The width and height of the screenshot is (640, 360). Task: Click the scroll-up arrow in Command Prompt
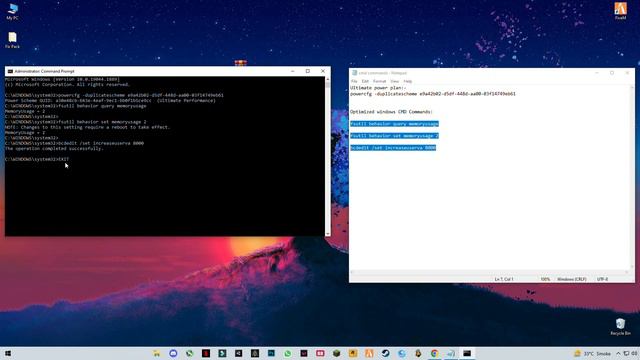click(x=328, y=79)
